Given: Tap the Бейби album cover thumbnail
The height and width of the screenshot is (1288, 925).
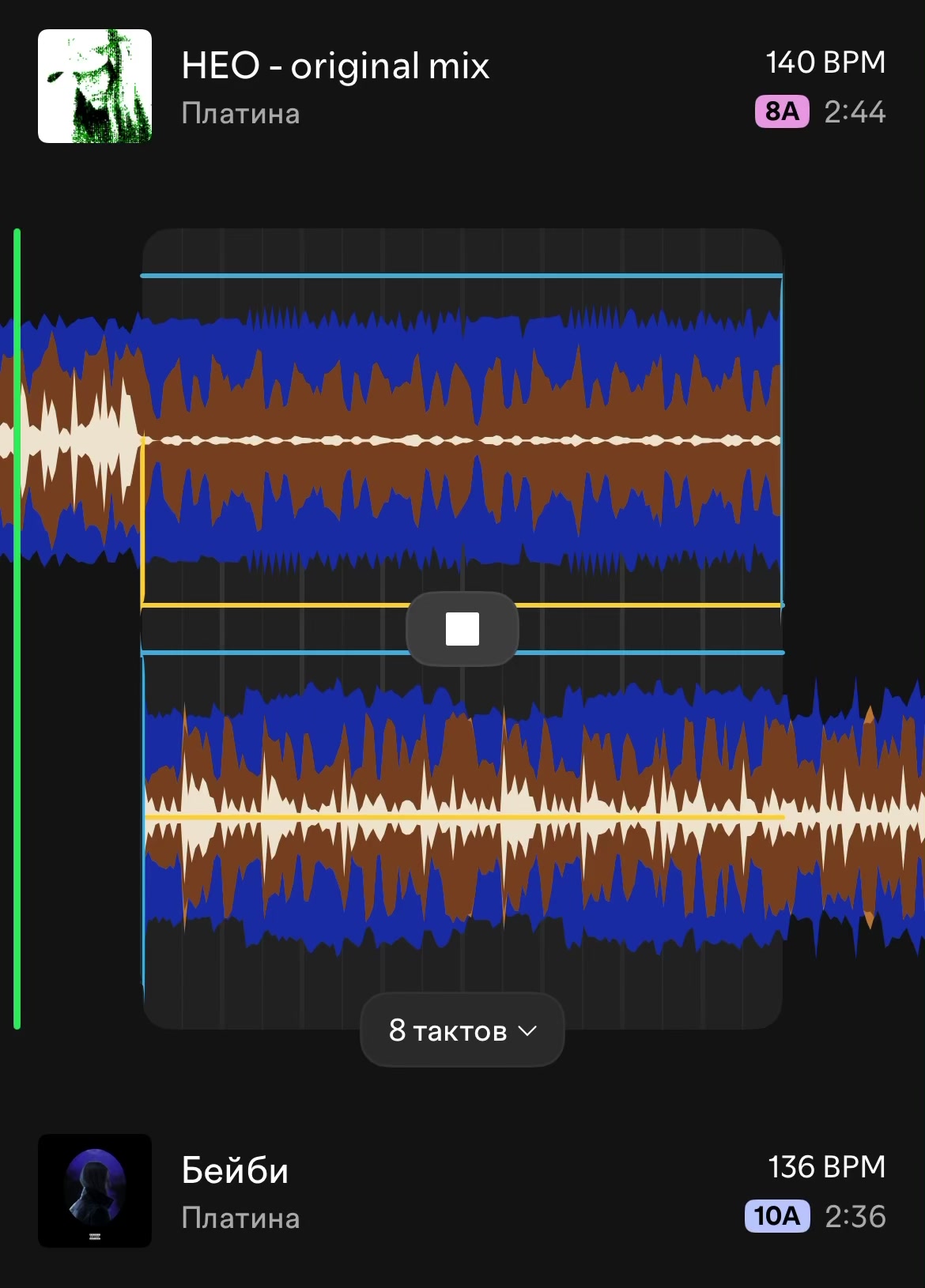Looking at the screenshot, I should 95,1191.
